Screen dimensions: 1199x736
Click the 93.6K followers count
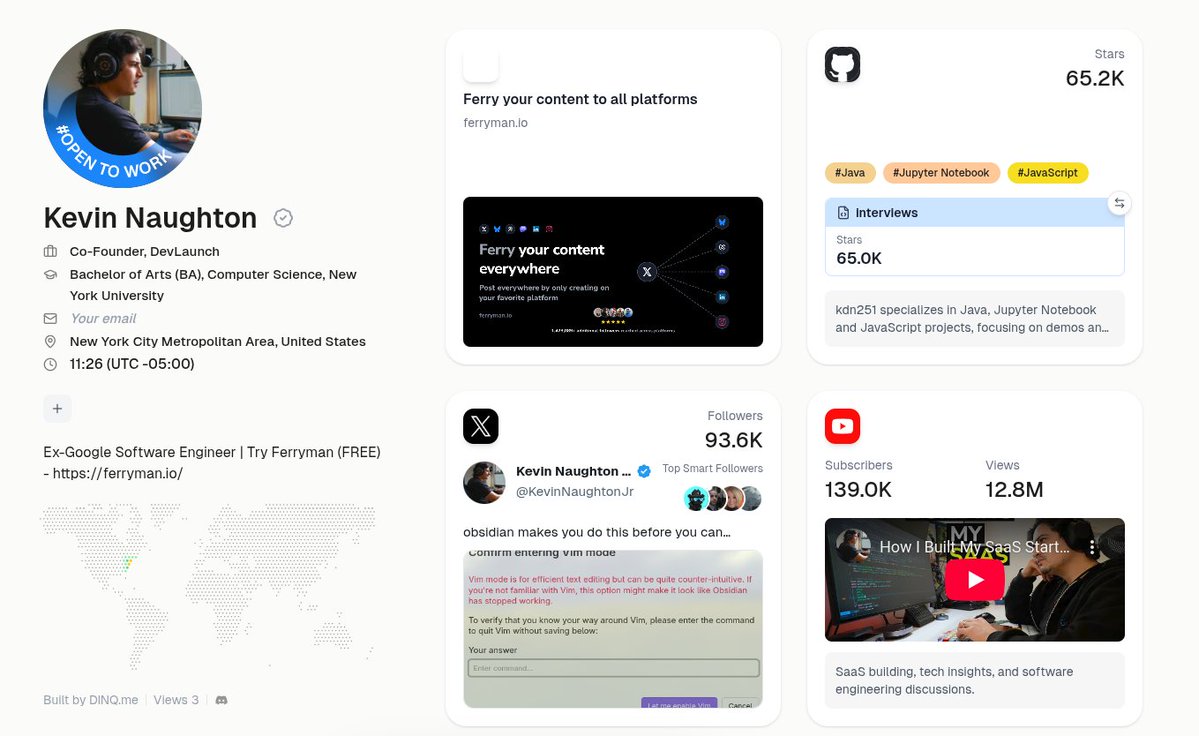tap(733, 440)
